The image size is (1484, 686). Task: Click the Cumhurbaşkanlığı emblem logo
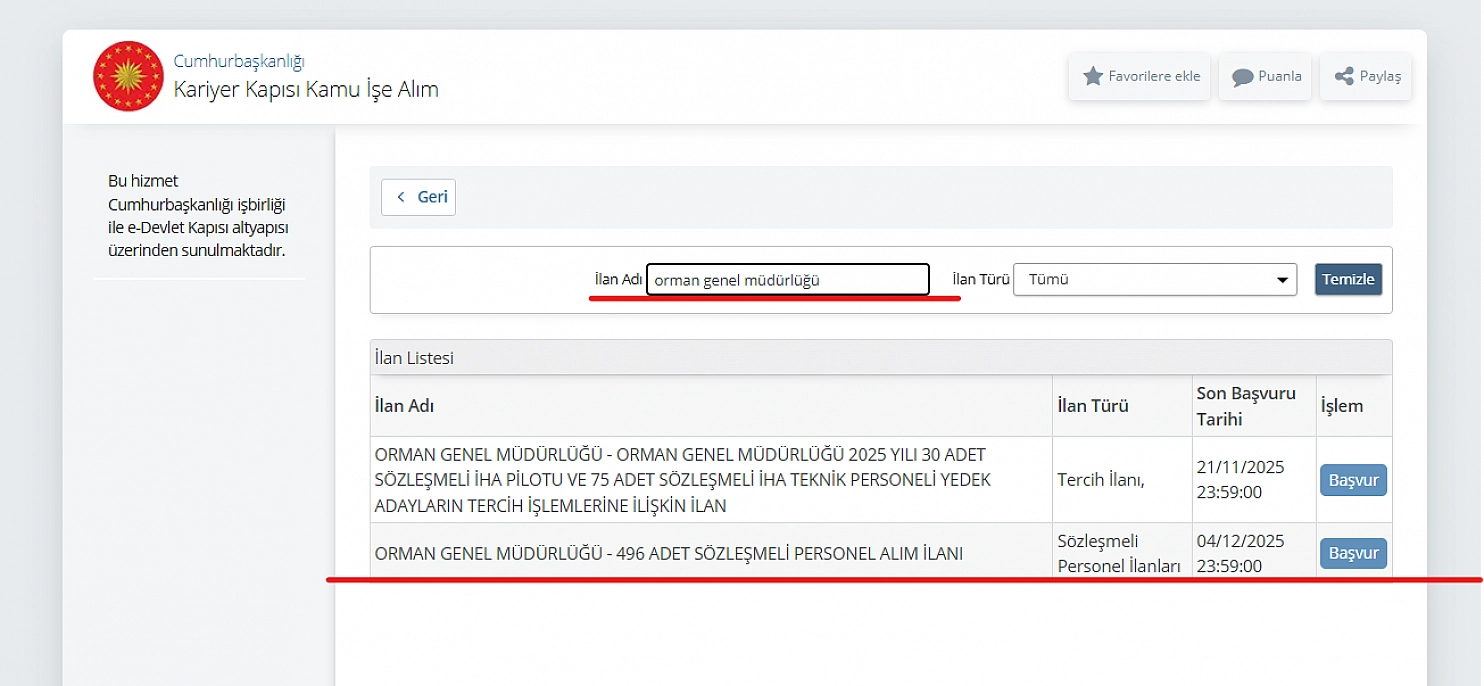tap(128, 76)
